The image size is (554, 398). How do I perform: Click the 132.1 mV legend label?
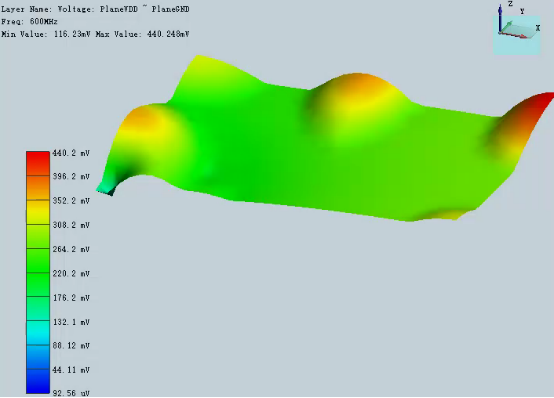coord(71,322)
